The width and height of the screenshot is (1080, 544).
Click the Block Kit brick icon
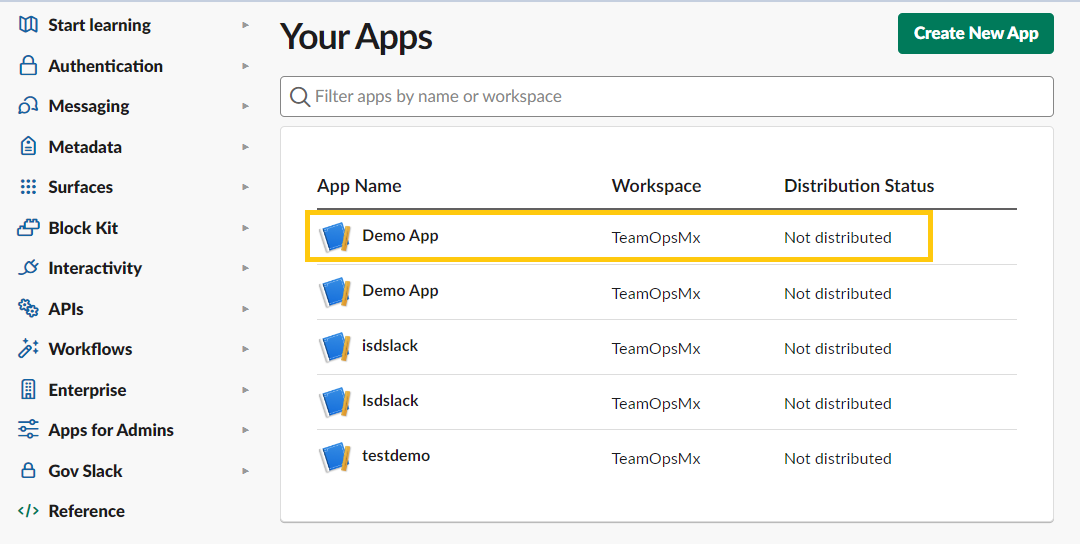(28, 228)
